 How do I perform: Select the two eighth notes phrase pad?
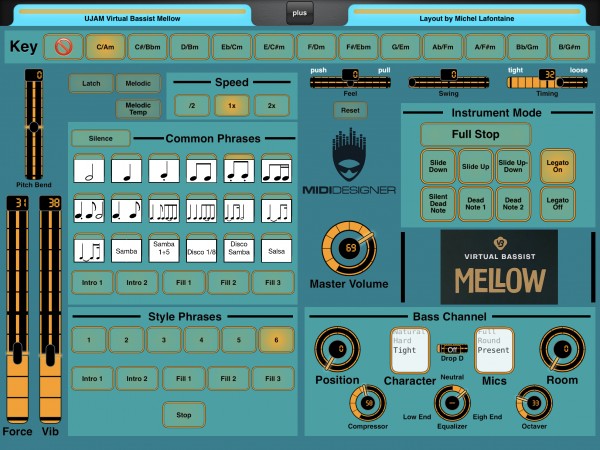pos(201,168)
